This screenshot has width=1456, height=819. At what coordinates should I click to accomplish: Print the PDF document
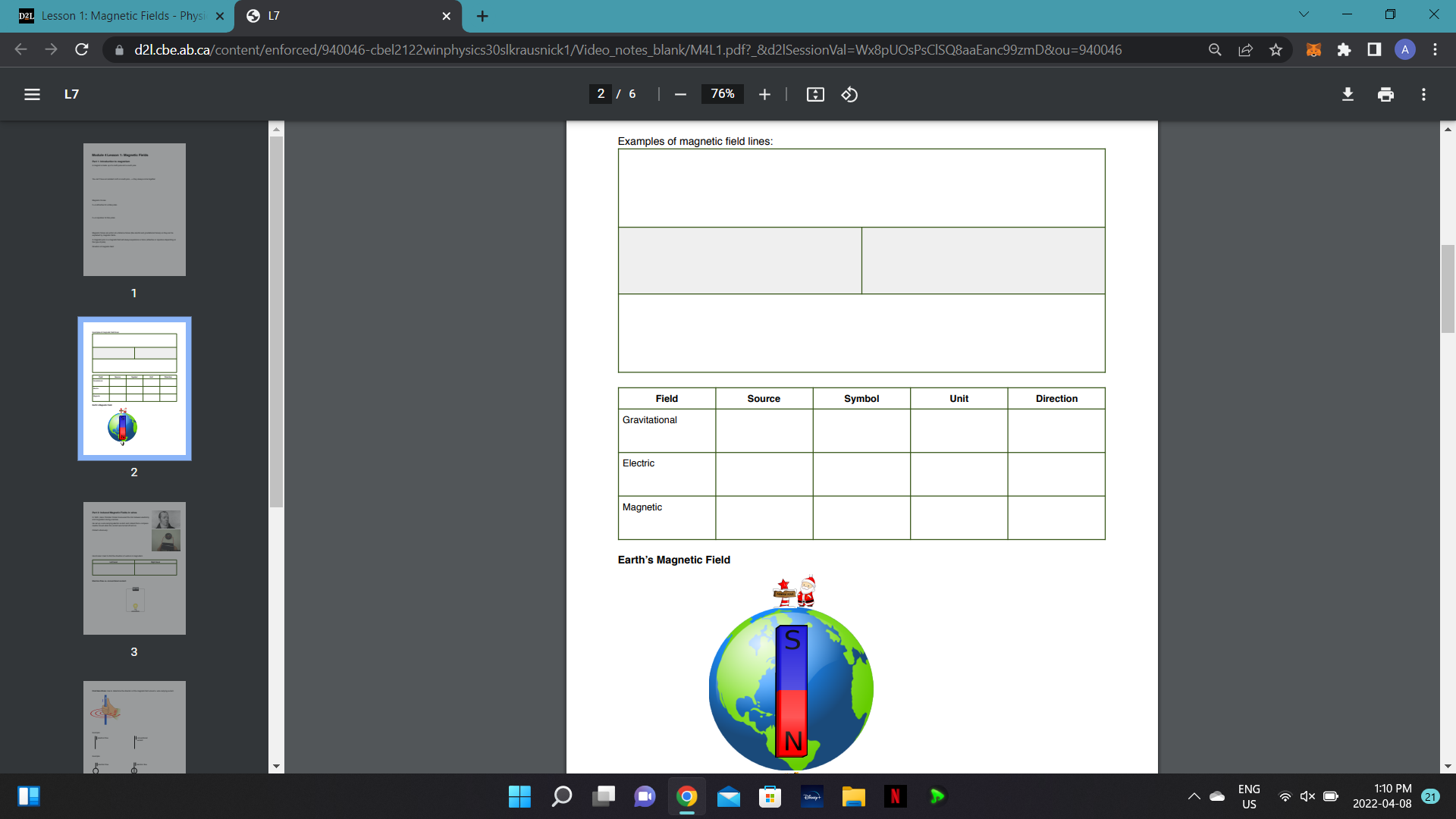click(1385, 94)
